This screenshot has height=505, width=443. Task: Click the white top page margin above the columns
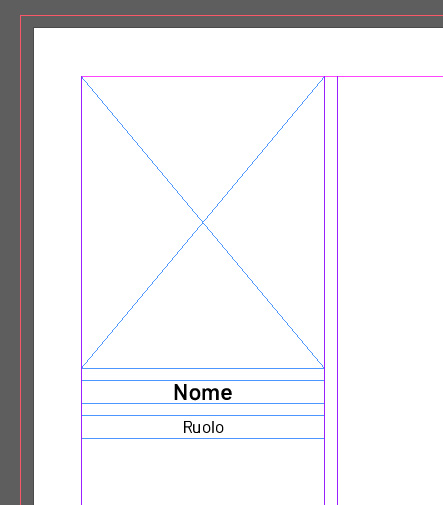coord(238,52)
